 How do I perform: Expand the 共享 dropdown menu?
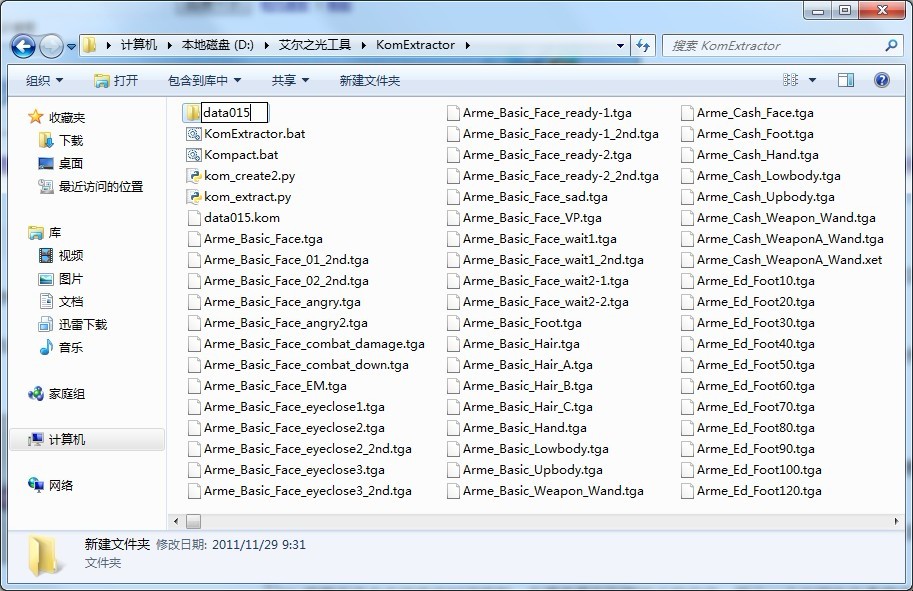click(290, 80)
